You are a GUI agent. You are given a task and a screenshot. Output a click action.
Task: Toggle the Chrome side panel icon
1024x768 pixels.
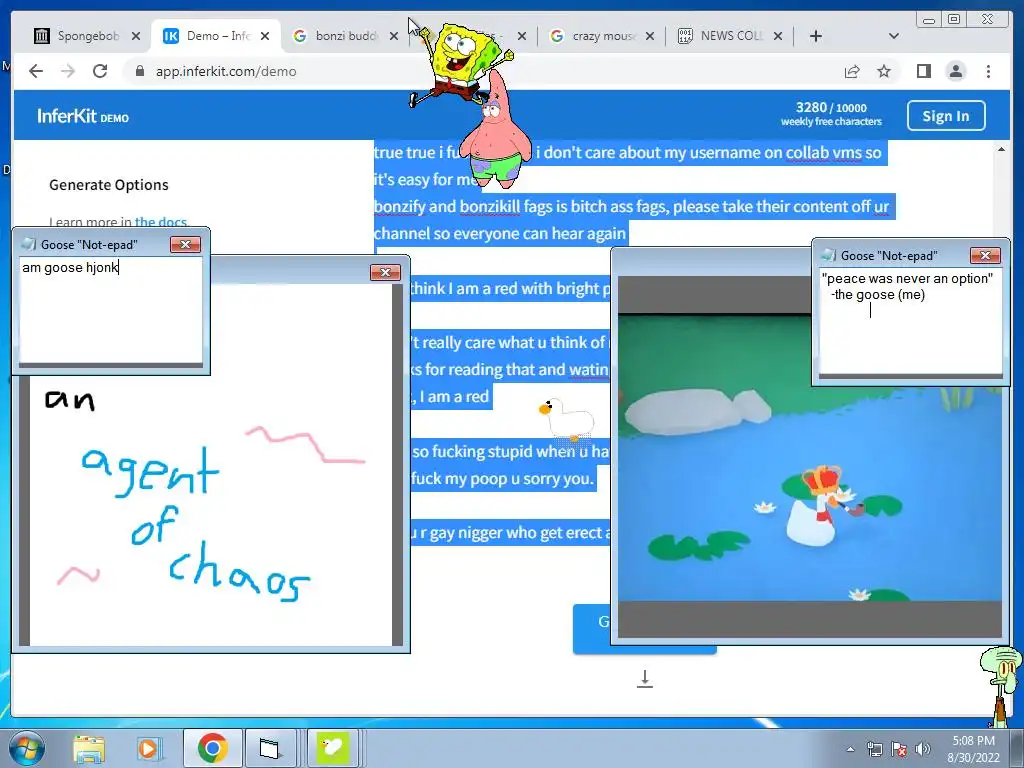[x=923, y=71]
